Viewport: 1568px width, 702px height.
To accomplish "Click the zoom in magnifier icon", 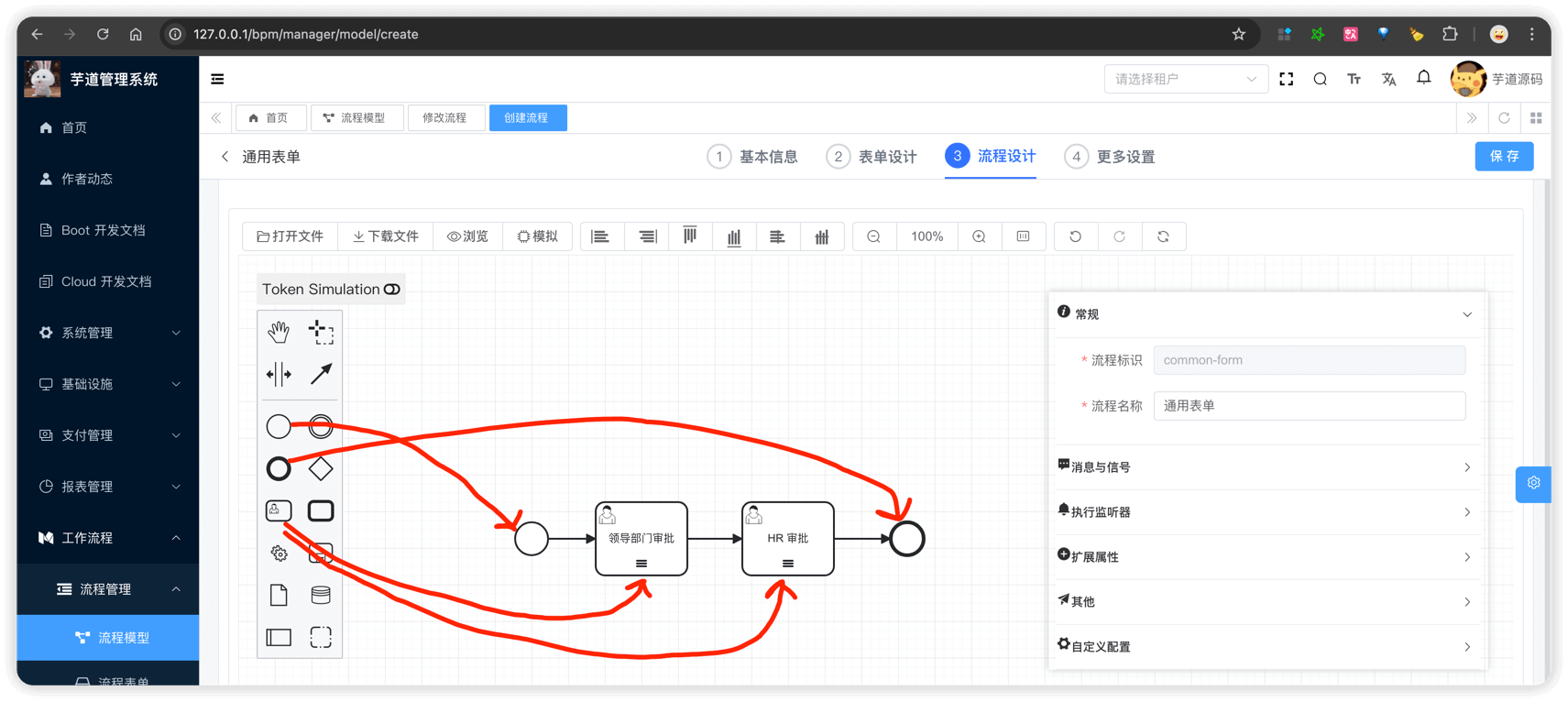I will point(979,236).
